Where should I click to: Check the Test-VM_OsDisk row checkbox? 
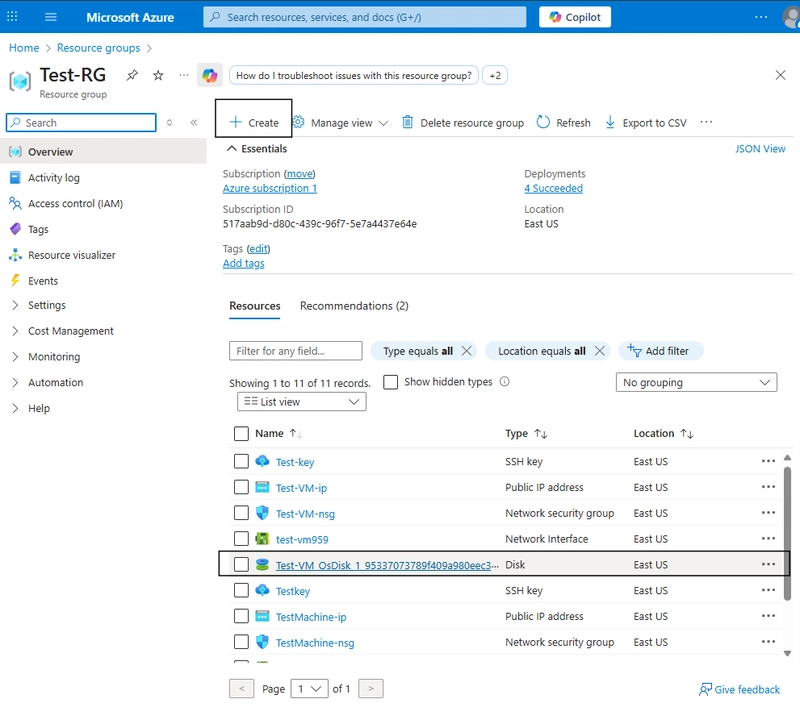(241, 564)
